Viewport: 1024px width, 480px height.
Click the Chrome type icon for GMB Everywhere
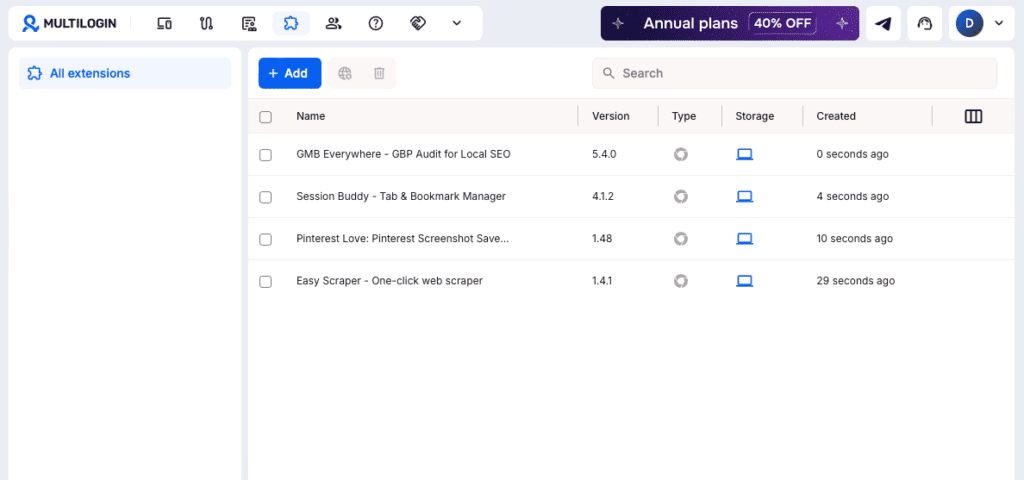coord(681,154)
